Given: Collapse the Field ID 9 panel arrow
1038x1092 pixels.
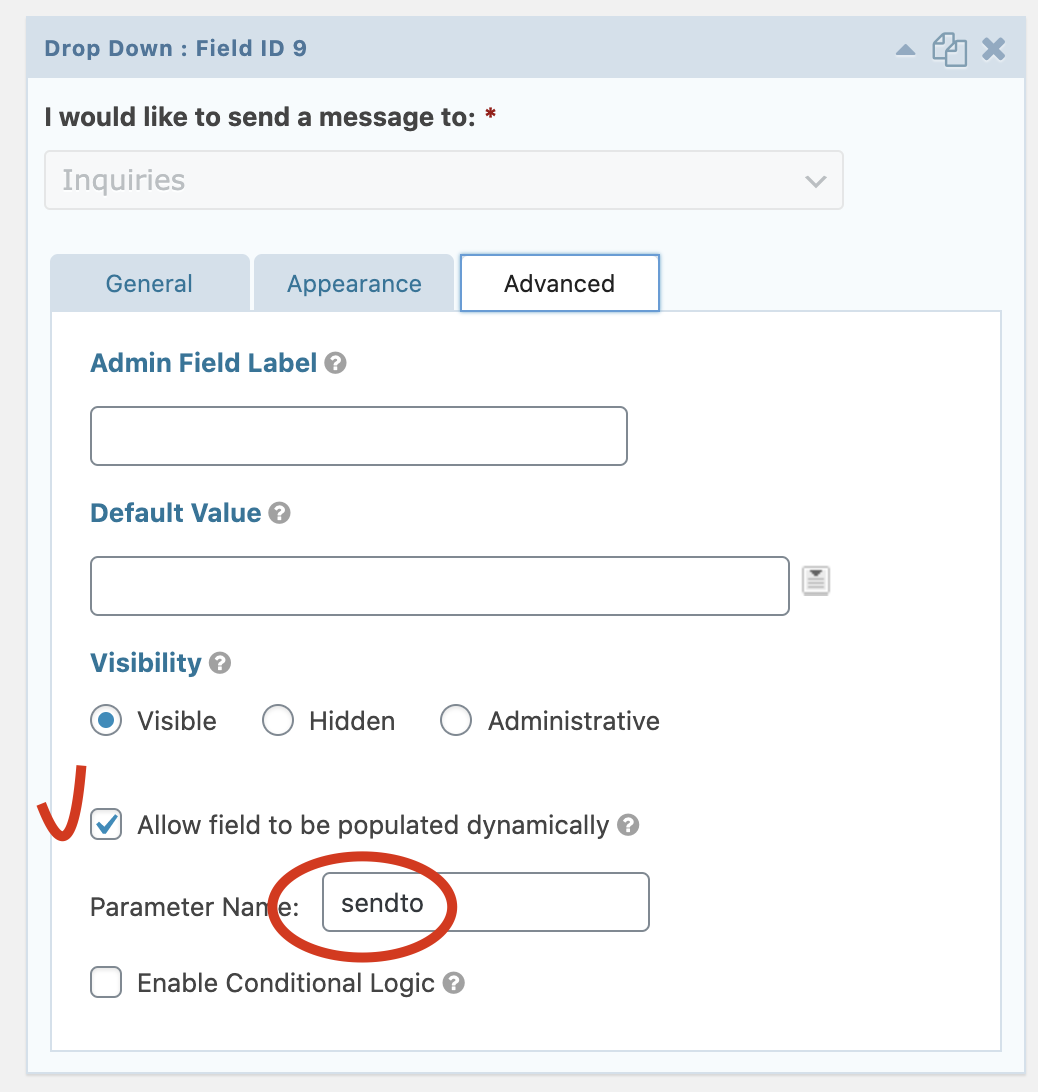Looking at the screenshot, I should [905, 50].
